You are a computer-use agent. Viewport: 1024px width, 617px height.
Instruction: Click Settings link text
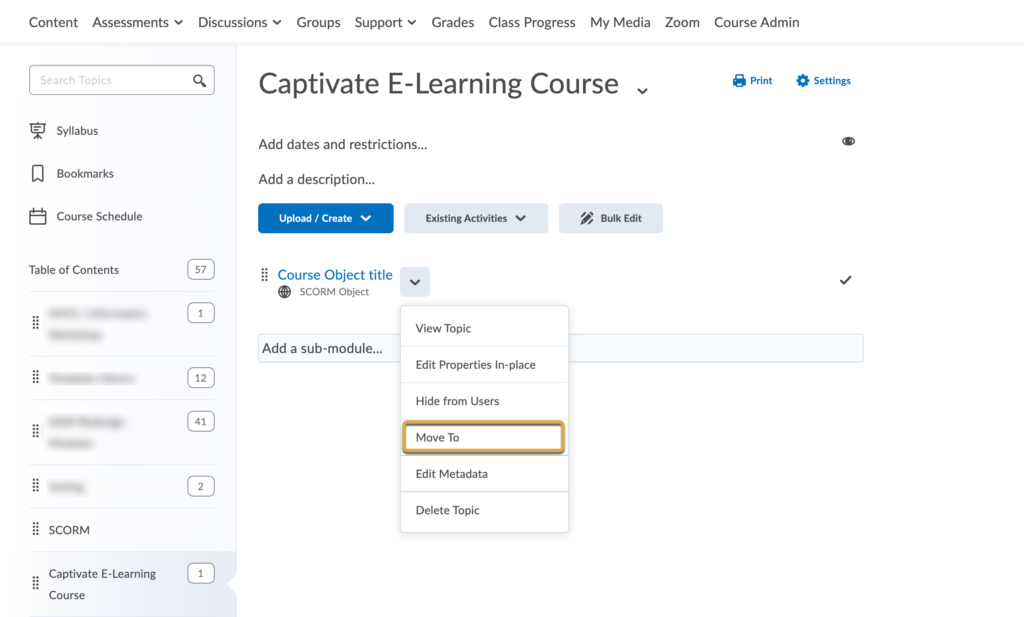pyautogui.click(x=832, y=81)
